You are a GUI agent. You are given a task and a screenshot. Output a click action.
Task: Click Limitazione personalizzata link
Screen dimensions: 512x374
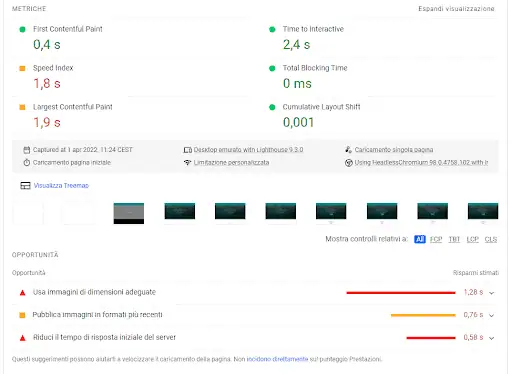pos(231,163)
